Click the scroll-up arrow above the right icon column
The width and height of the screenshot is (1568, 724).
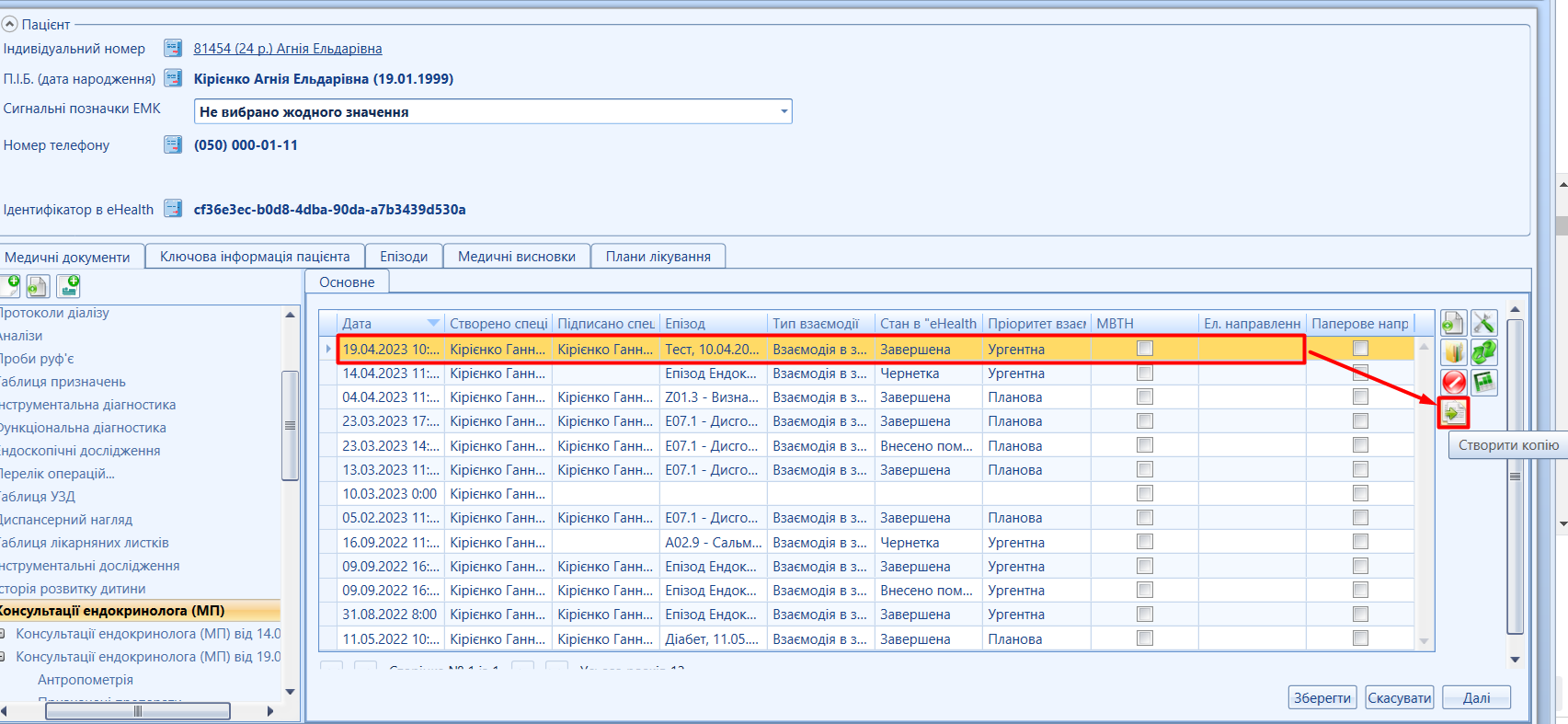[x=1515, y=308]
